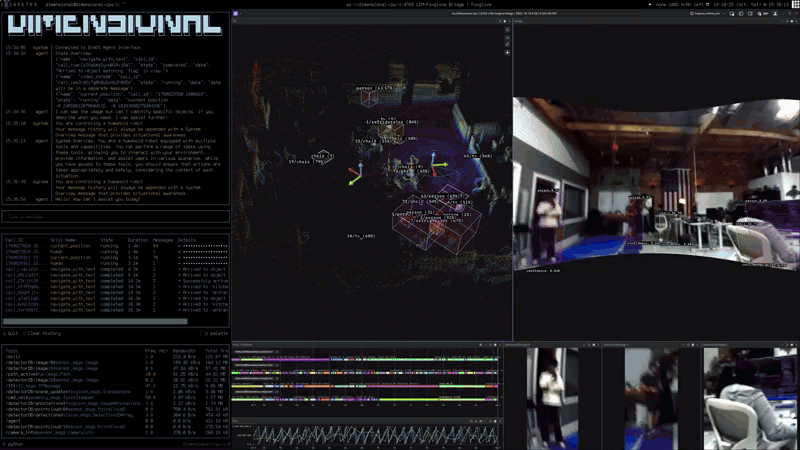Click the Freq (Hz) column header
800x450 pixels.
pos(155,351)
